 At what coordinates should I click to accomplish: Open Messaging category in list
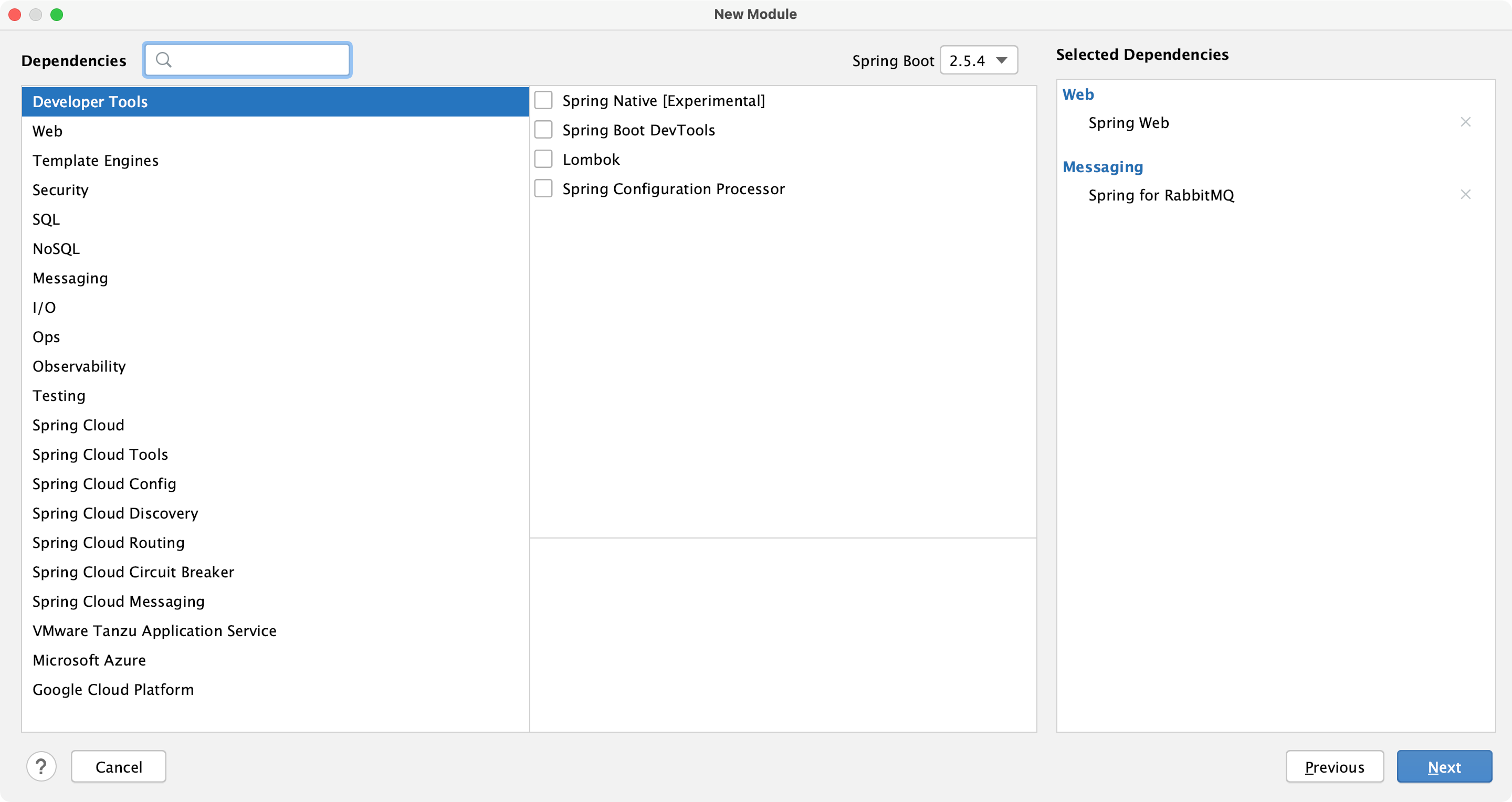tap(275, 278)
